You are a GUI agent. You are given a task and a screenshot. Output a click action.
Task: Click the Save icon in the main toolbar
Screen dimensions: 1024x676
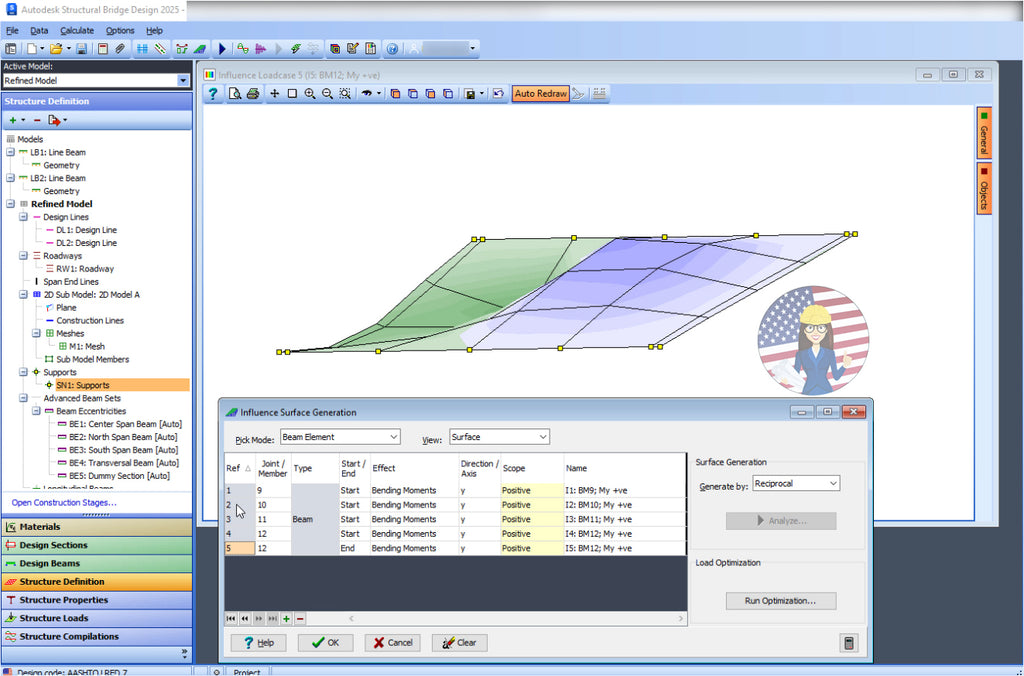tap(81, 48)
